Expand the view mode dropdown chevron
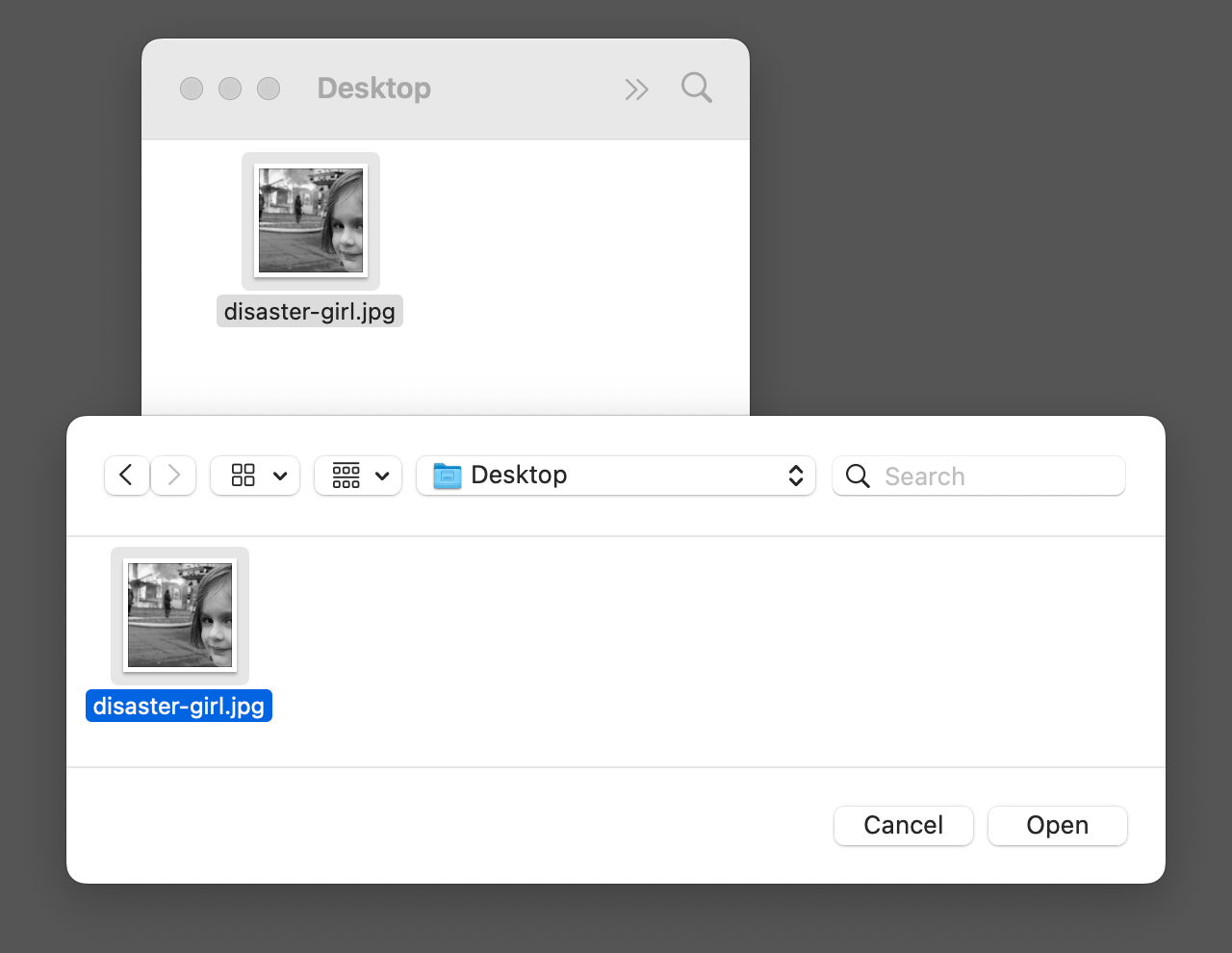Image resolution: width=1232 pixels, height=953 pixels. click(x=280, y=476)
